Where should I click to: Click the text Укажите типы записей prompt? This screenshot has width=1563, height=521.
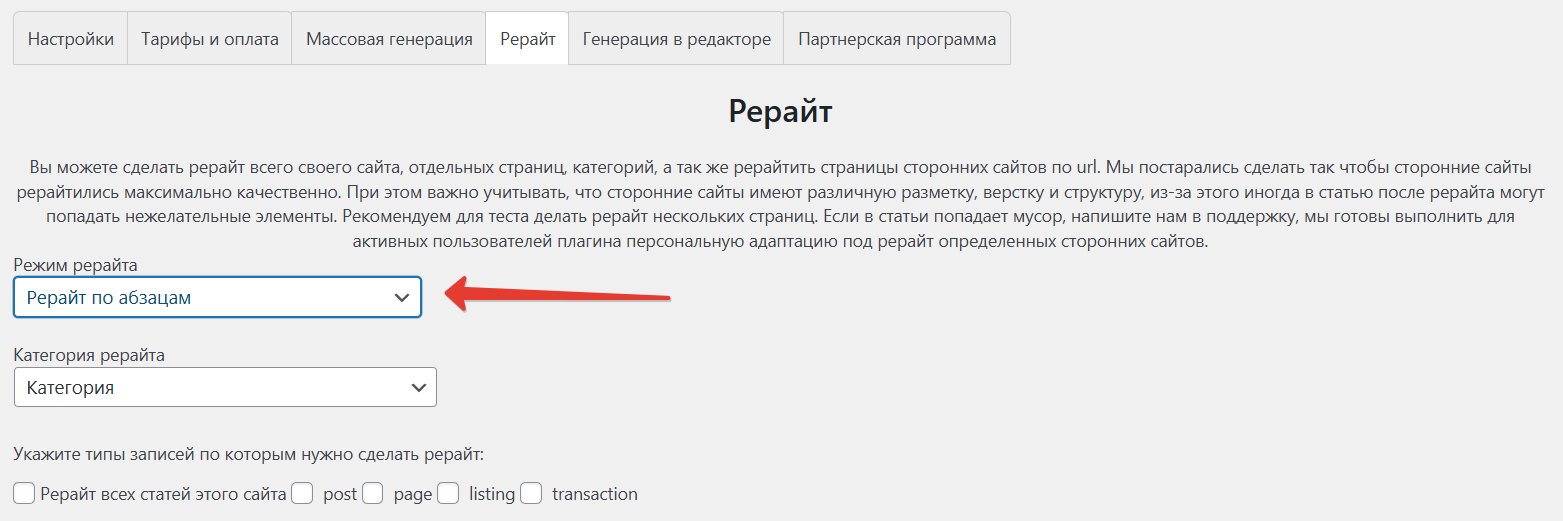click(249, 455)
